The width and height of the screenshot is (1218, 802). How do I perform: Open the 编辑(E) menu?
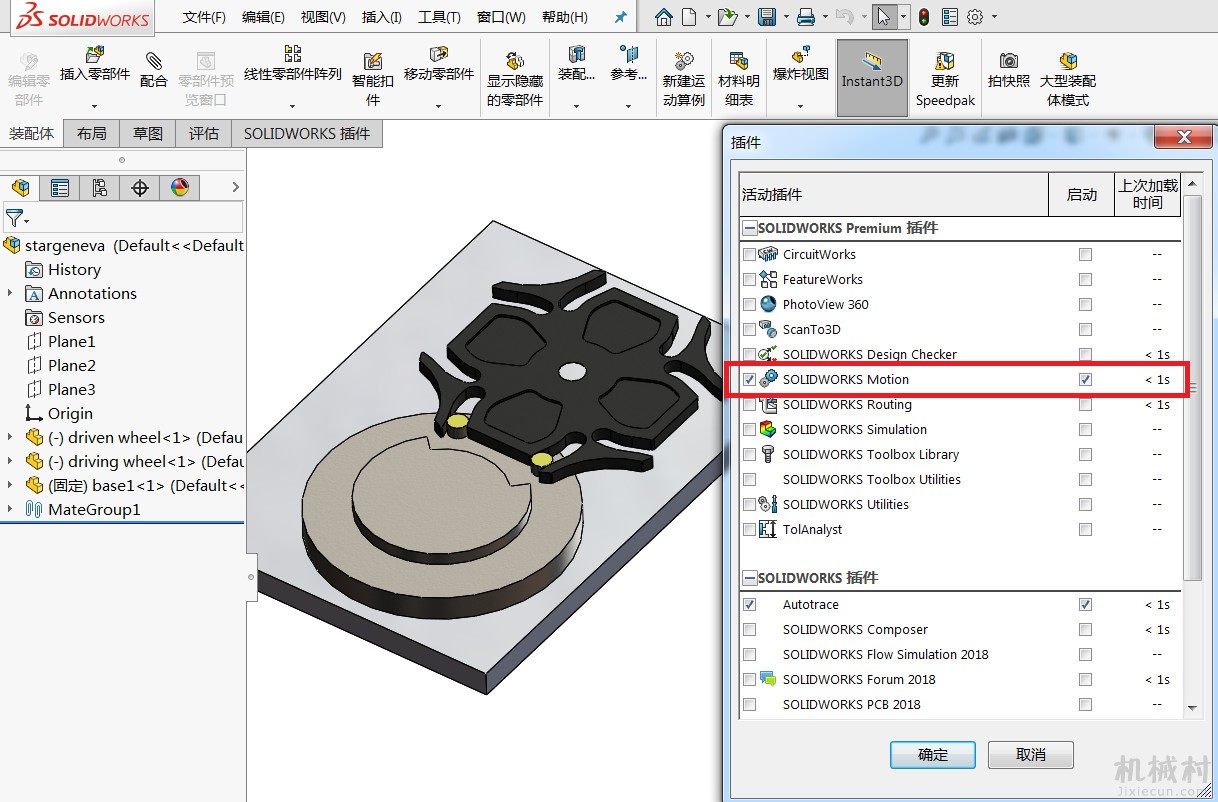pyautogui.click(x=263, y=17)
